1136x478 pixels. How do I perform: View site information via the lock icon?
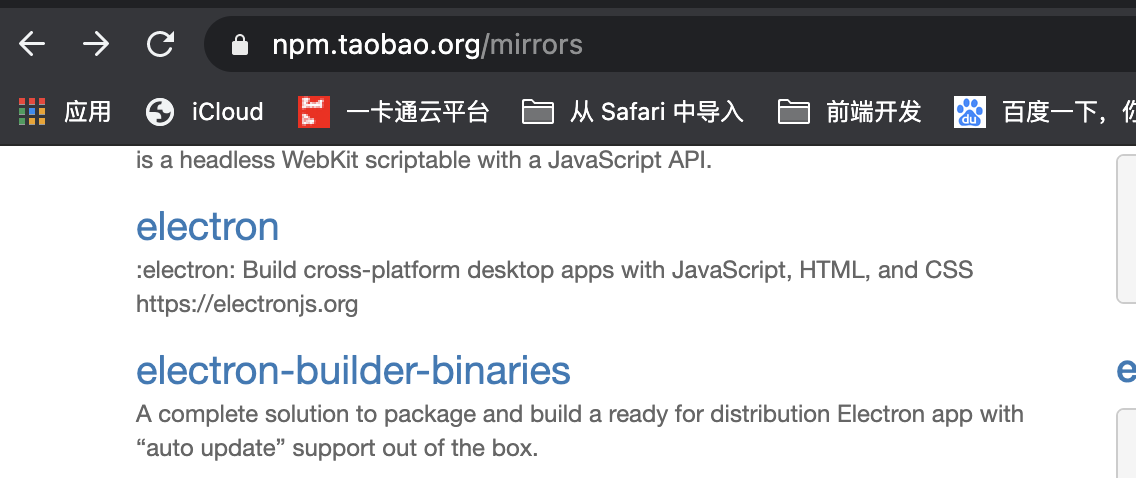pos(238,45)
